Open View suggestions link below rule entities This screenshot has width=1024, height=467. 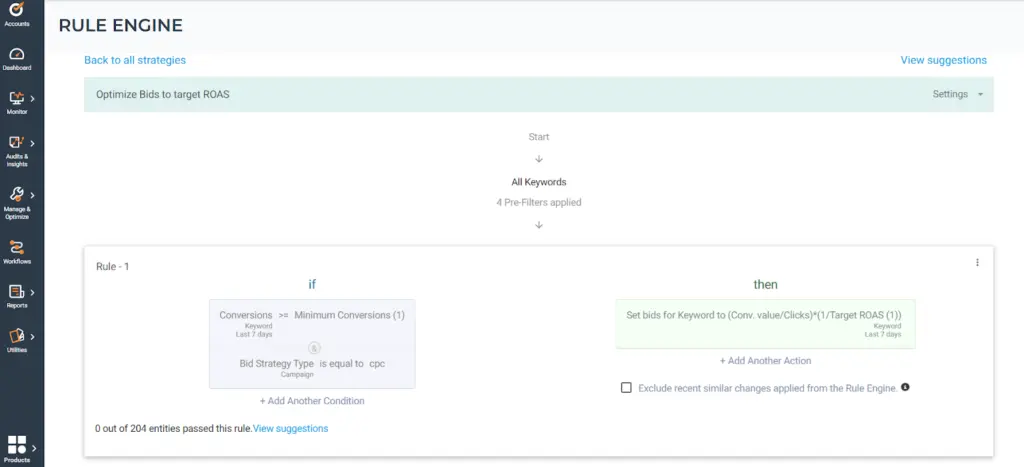coord(291,428)
